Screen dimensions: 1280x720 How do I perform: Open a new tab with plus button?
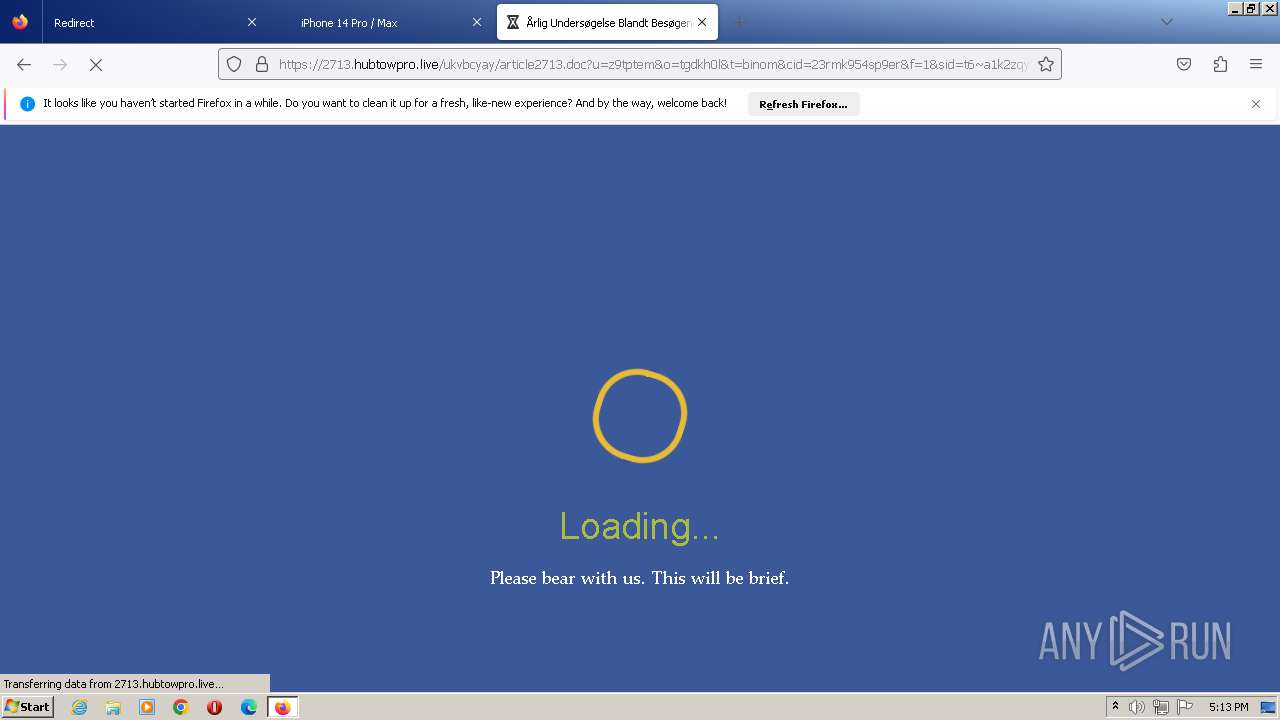[739, 22]
